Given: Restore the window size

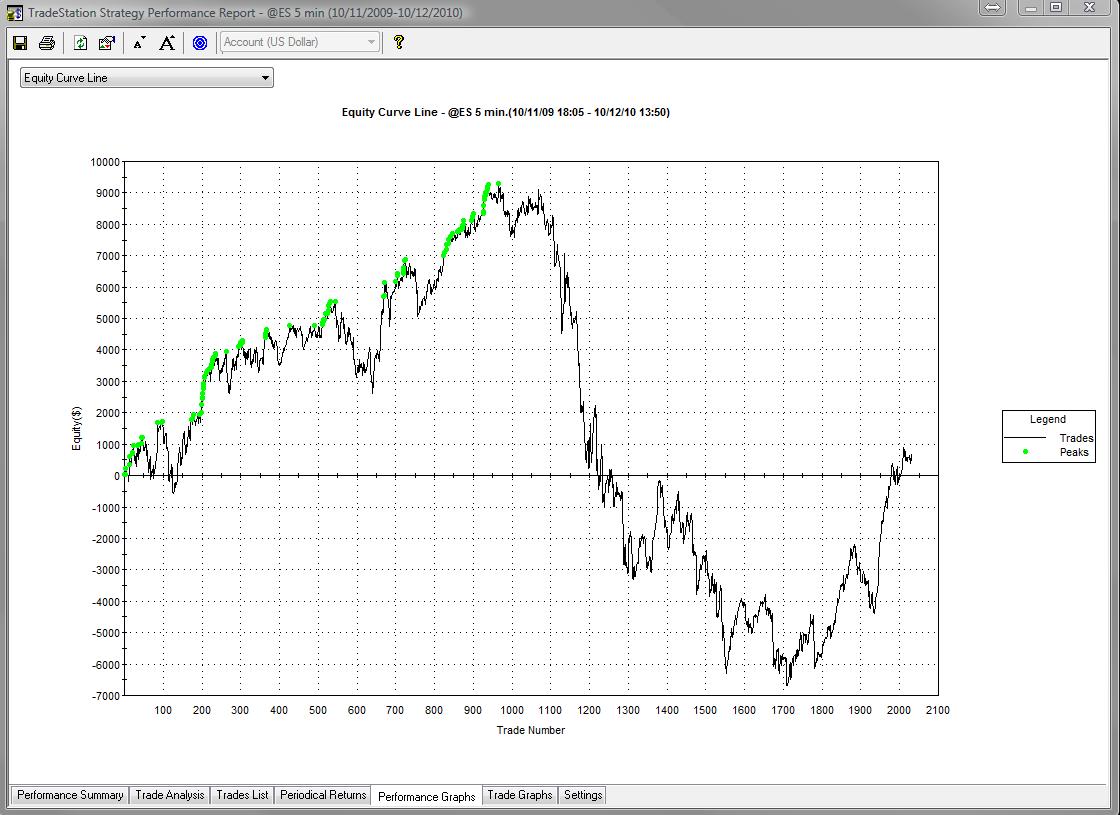Looking at the screenshot, I should tap(1056, 7).
